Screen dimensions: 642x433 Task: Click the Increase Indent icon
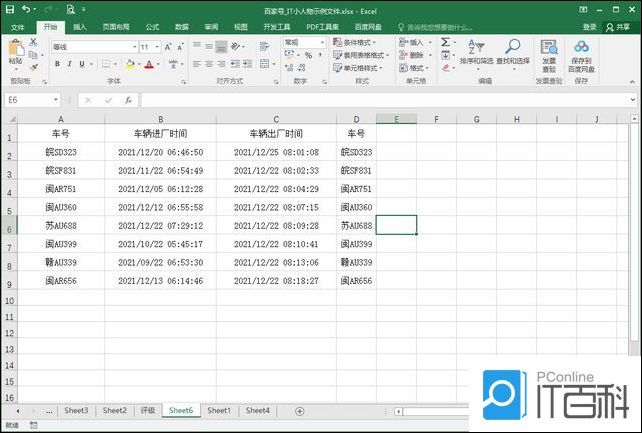247,64
